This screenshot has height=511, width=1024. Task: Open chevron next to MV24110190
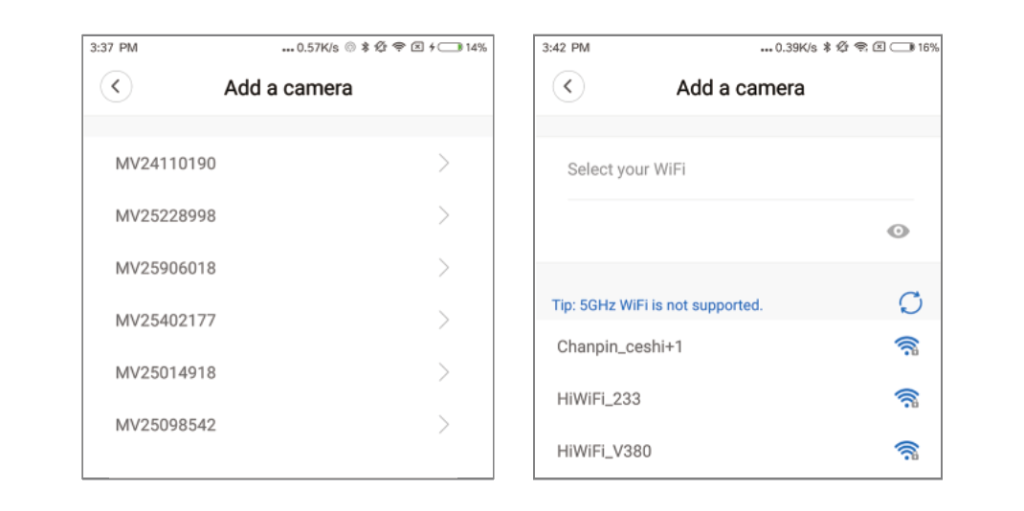tap(445, 163)
